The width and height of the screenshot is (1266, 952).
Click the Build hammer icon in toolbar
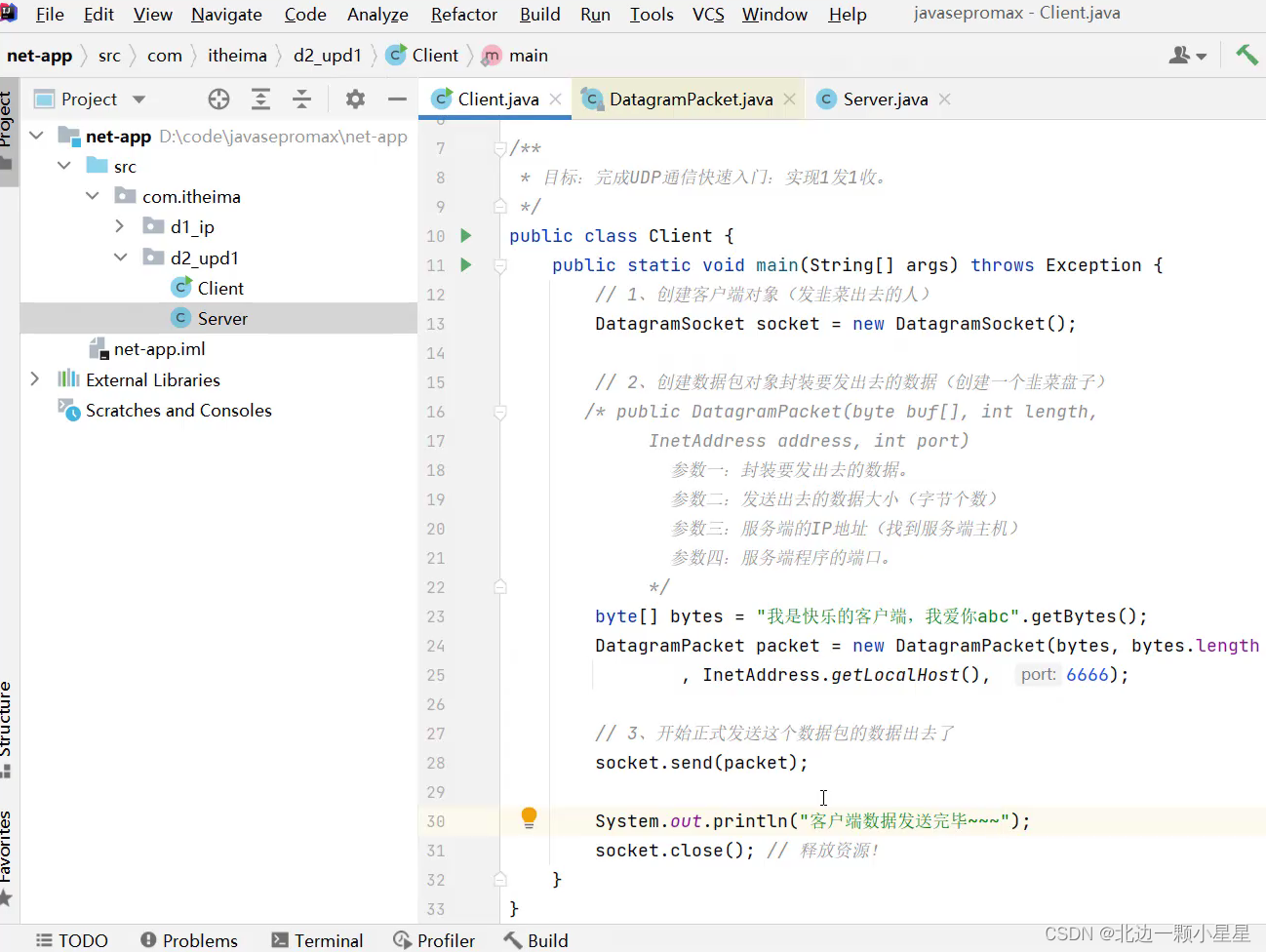click(x=1246, y=55)
